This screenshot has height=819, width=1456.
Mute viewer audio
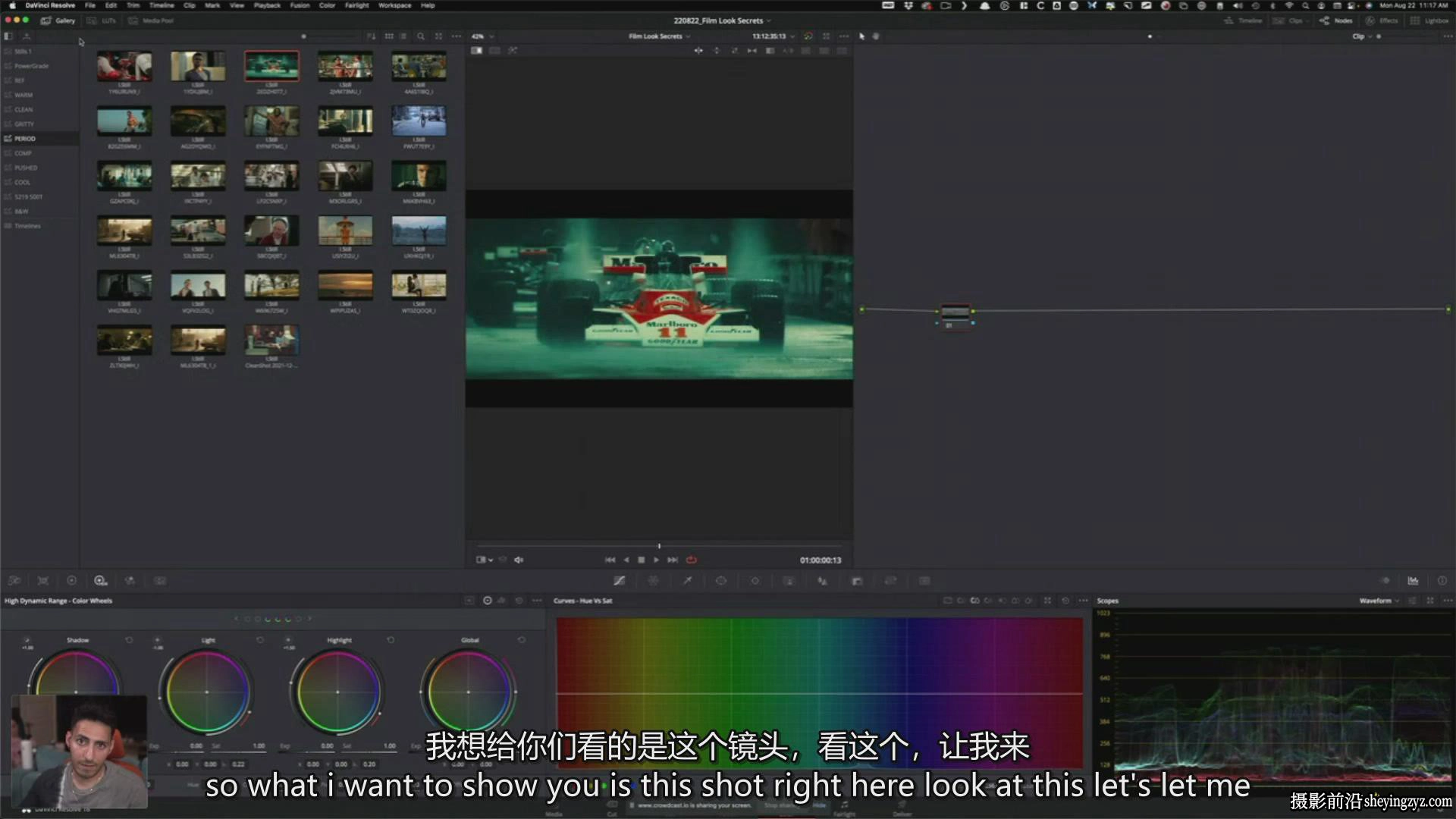(x=519, y=560)
